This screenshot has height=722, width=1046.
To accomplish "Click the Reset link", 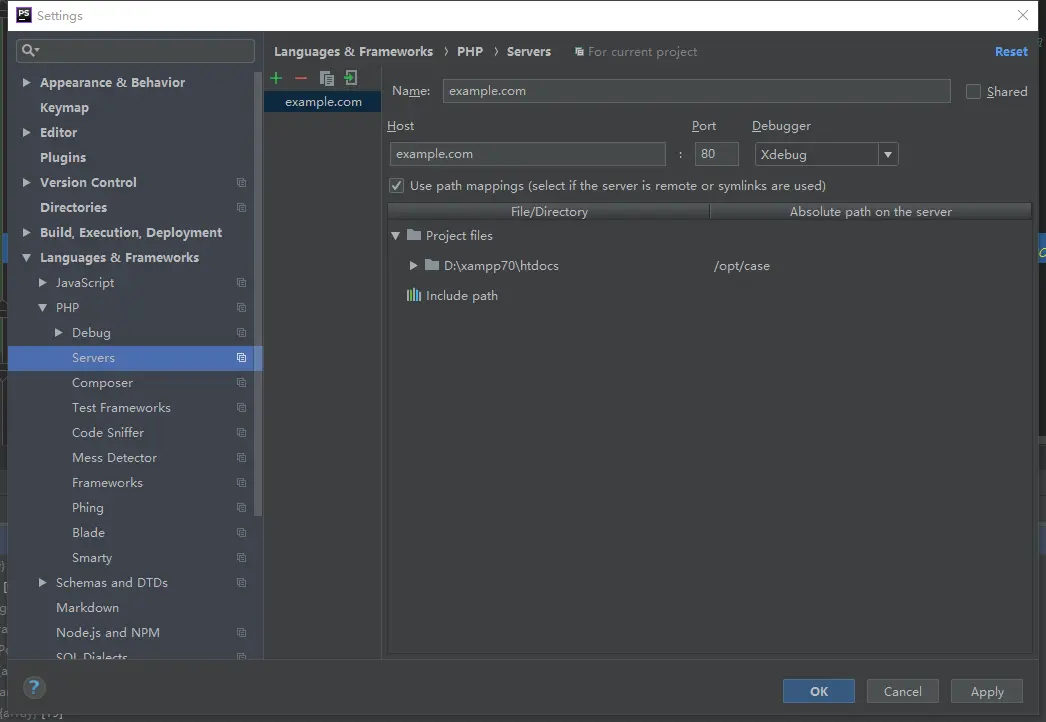I will point(1011,51).
